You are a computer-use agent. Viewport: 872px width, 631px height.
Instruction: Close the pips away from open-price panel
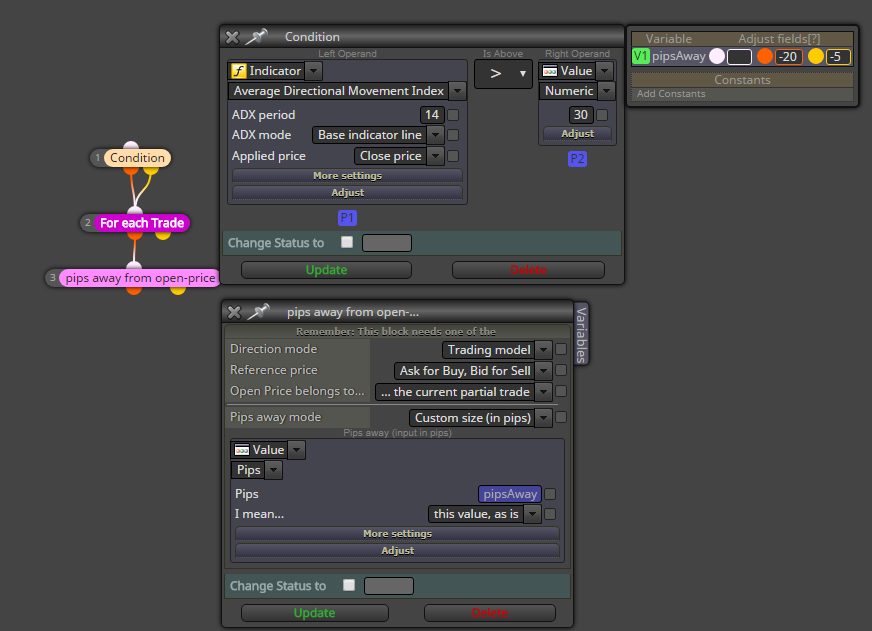[234, 312]
